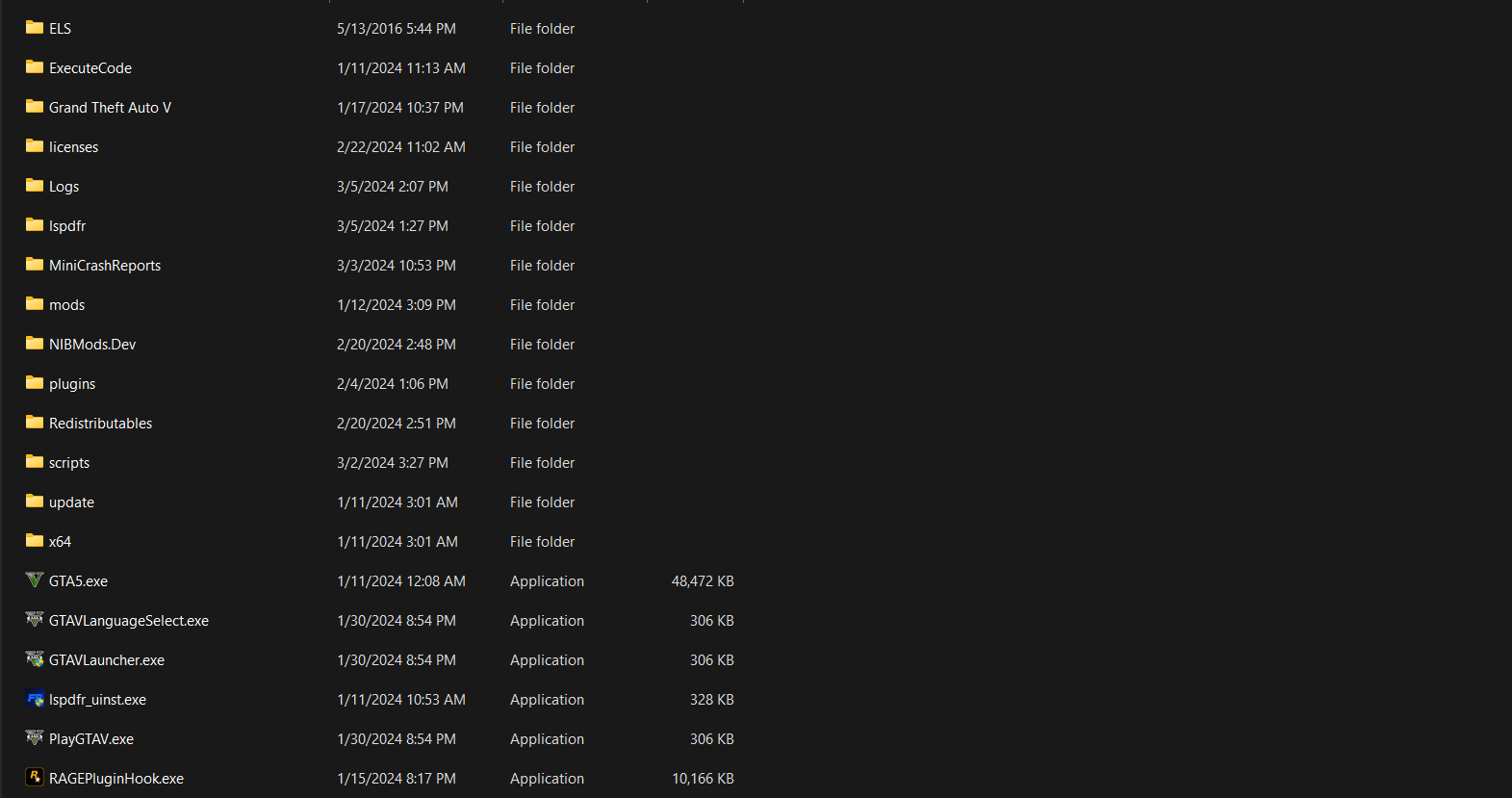The image size is (1512, 798).
Task: Select the scripts folder icon
Action: (x=35, y=462)
